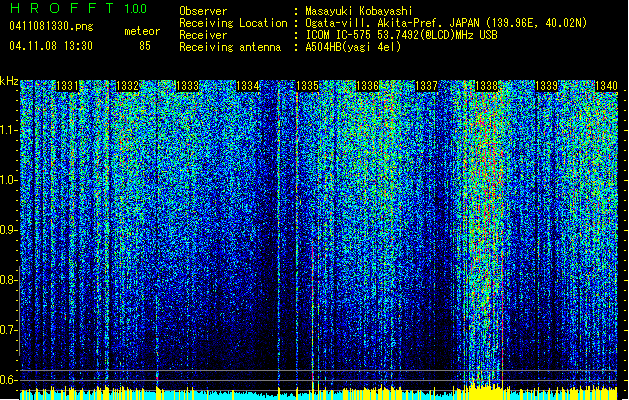Click the 1.0.0 version number

click(x=136, y=9)
